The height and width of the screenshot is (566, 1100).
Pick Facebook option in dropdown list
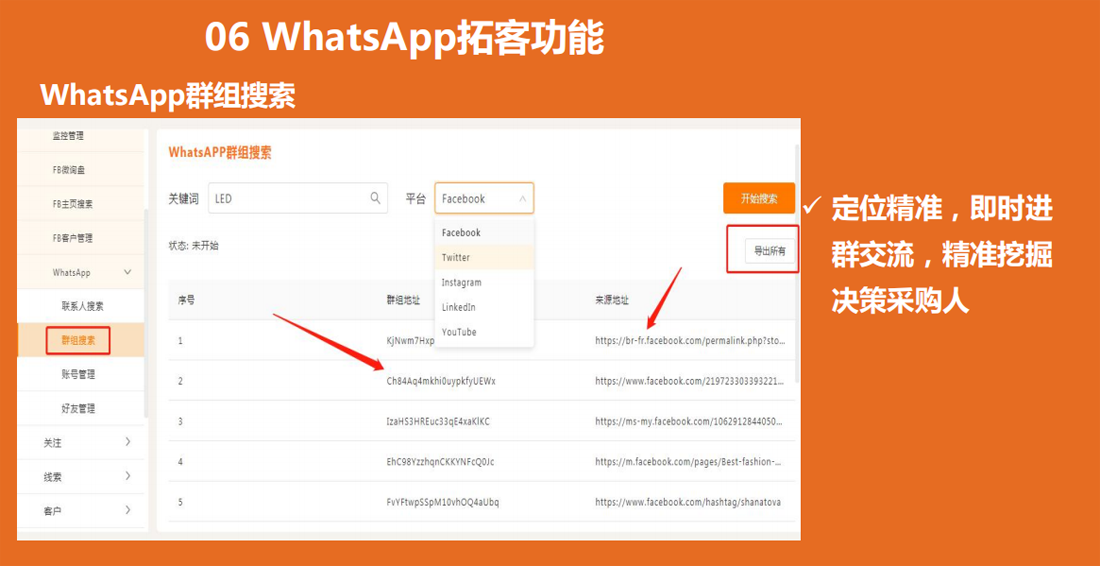pyautogui.click(x=461, y=232)
